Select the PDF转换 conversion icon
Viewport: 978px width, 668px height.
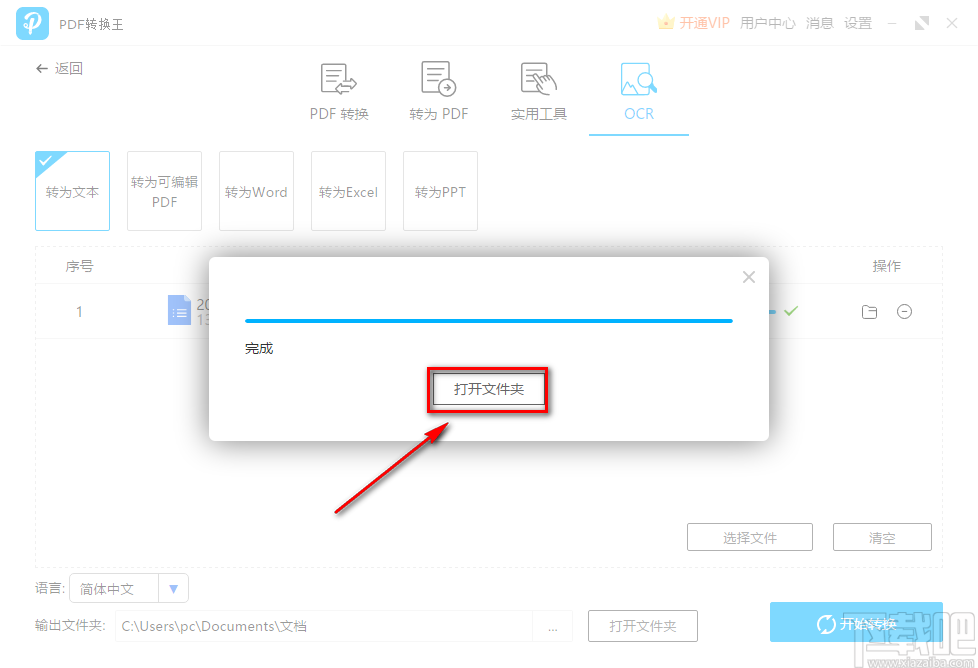337,78
